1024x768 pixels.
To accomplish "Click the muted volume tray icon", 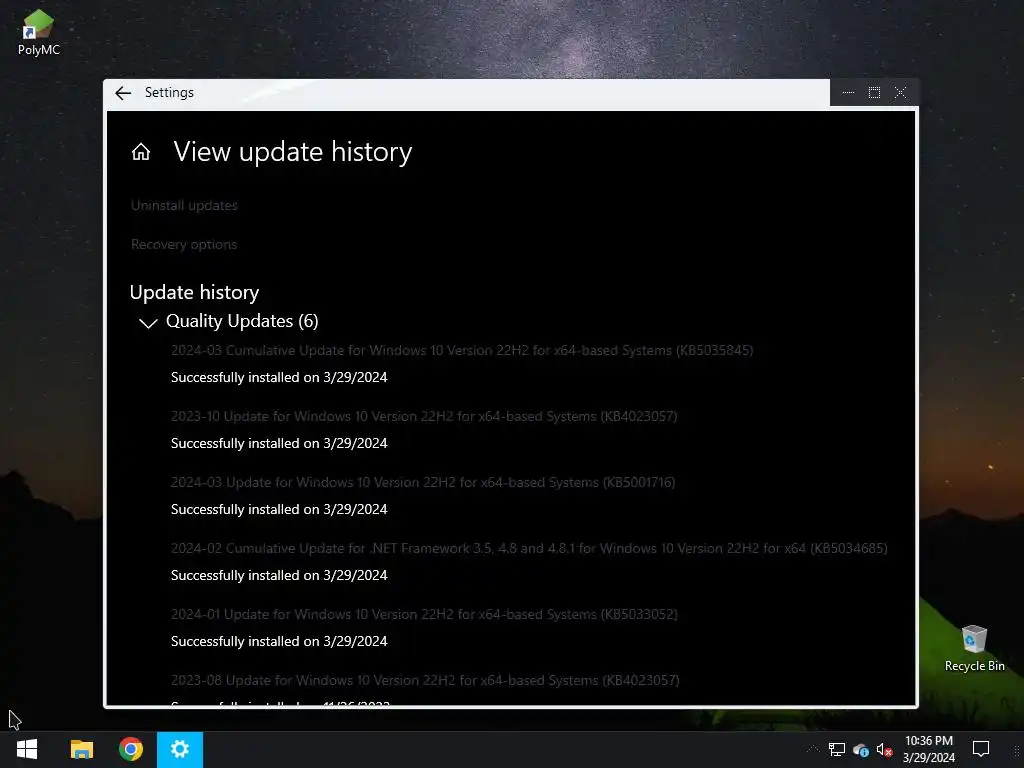I will 884,750.
